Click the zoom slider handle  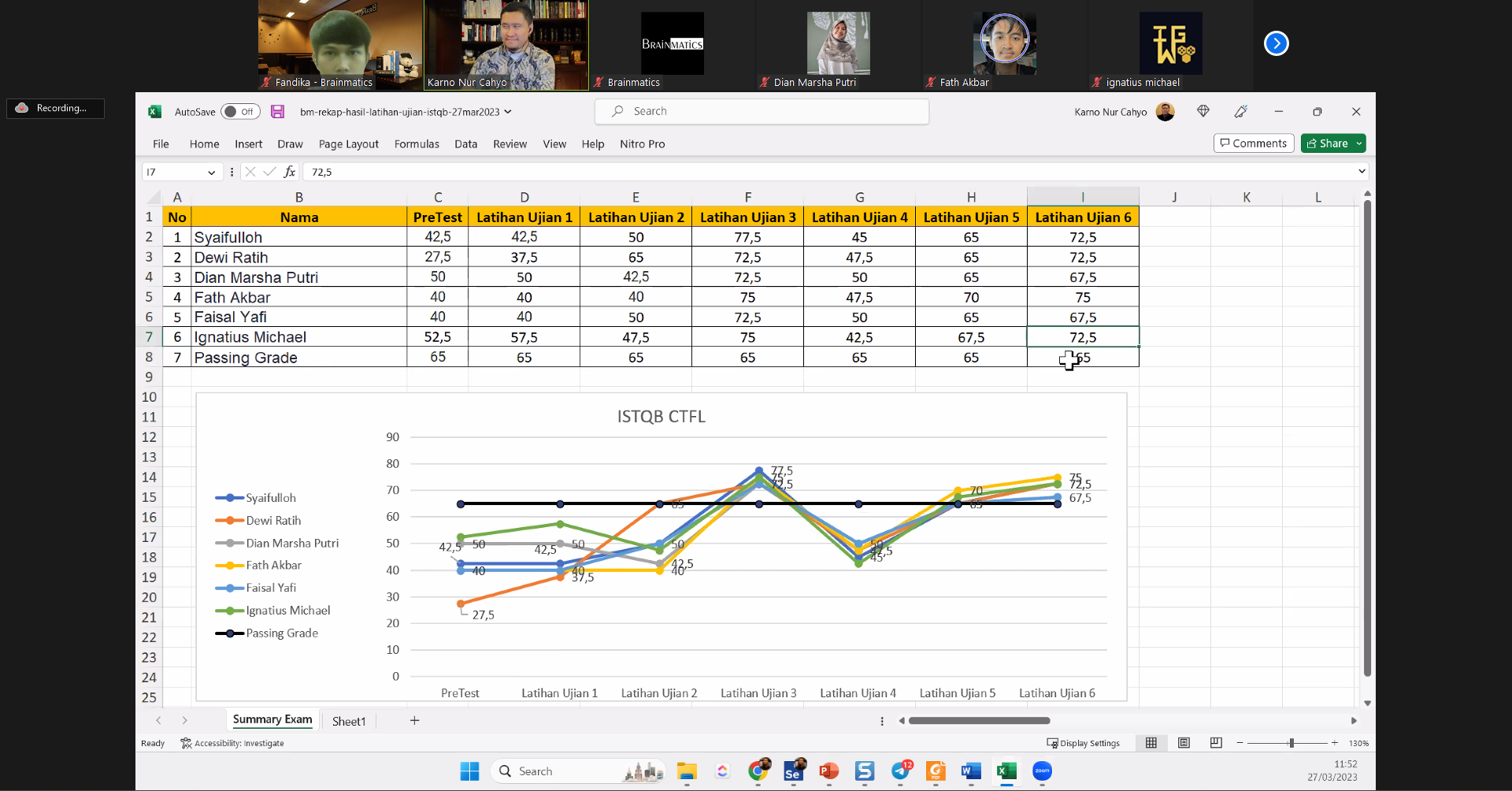[x=1291, y=743]
